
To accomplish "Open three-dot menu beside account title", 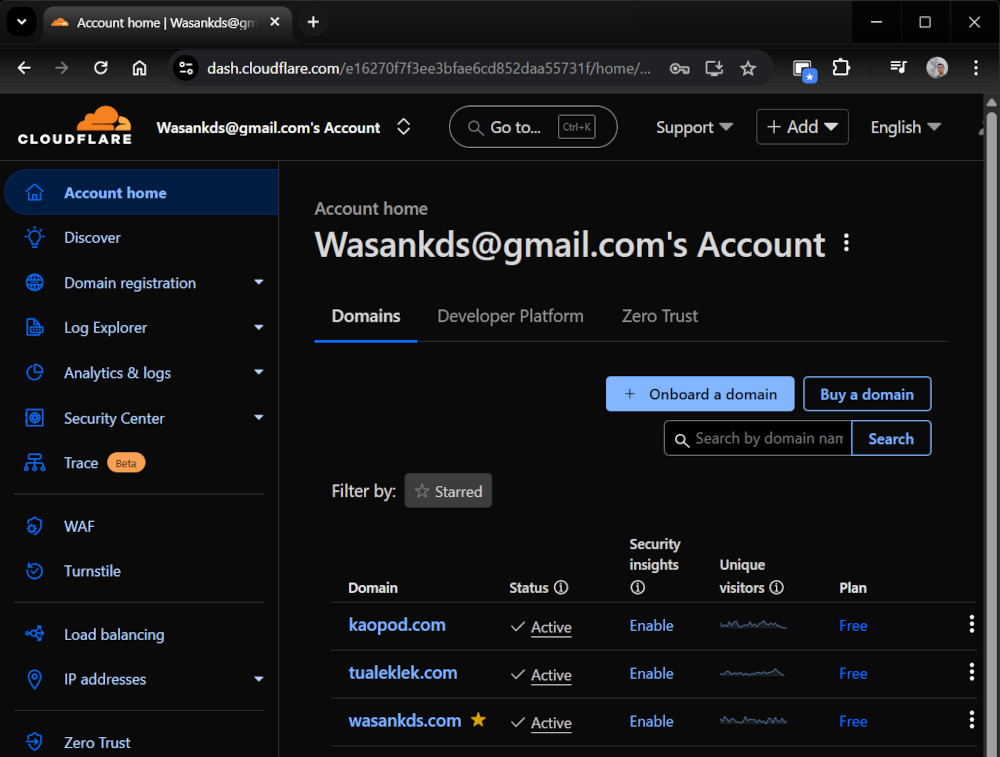I will [847, 243].
